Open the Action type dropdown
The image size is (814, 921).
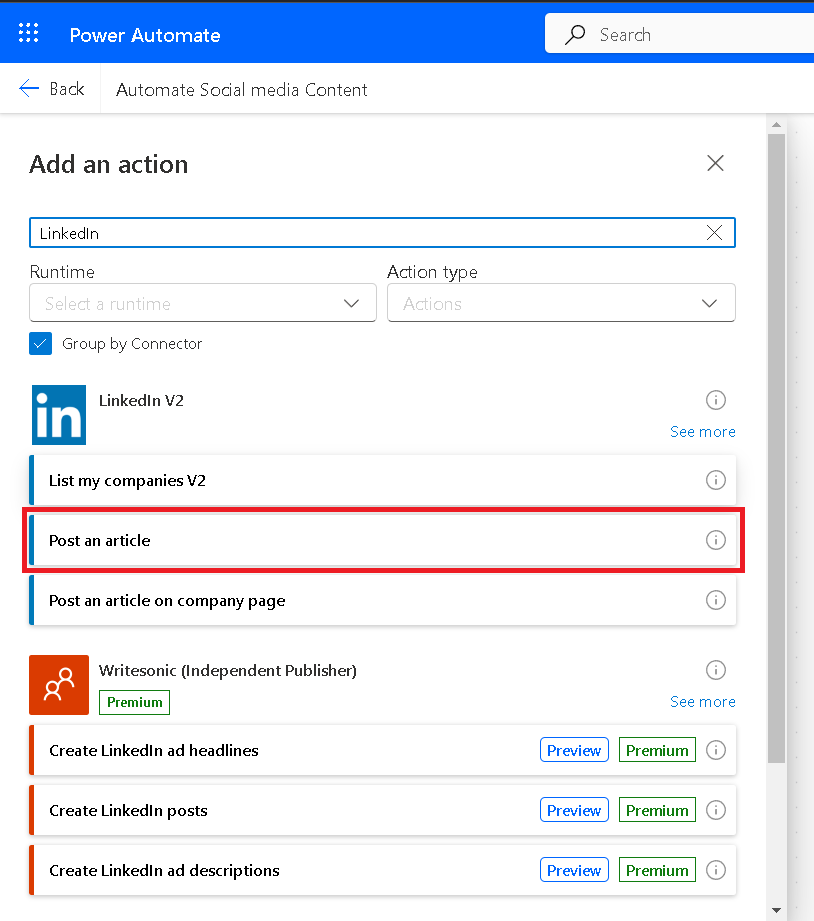tap(561, 303)
